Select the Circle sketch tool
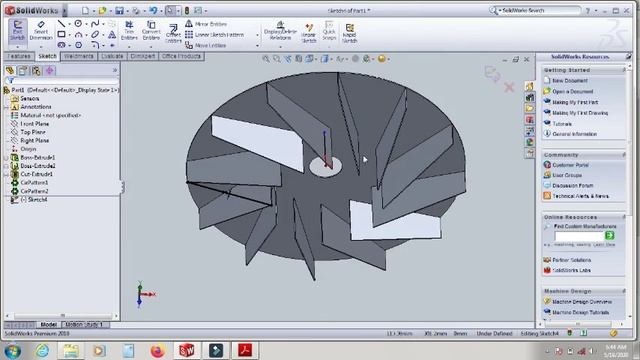Viewport: 640px width, 360px height. pyautogui.click(x=78, y=24)
